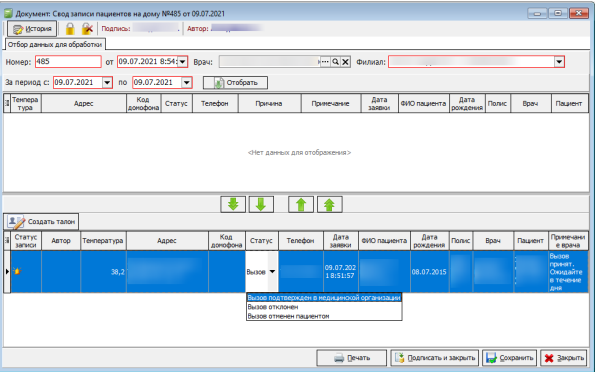The width and height of the screenshot is (595, 372).
Task: Choose 'Вызов отменен пациентом' option
Action: pyautogui.click(x=288, y=316)
